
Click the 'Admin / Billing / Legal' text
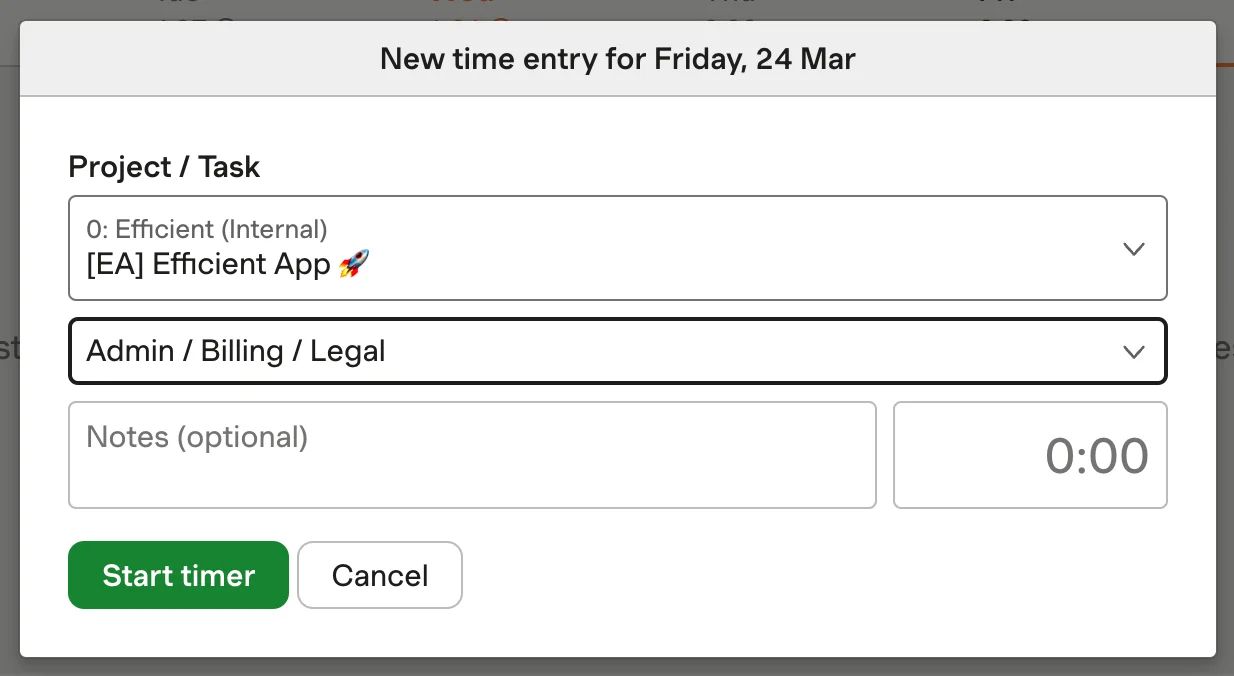[x=236, y=351]
